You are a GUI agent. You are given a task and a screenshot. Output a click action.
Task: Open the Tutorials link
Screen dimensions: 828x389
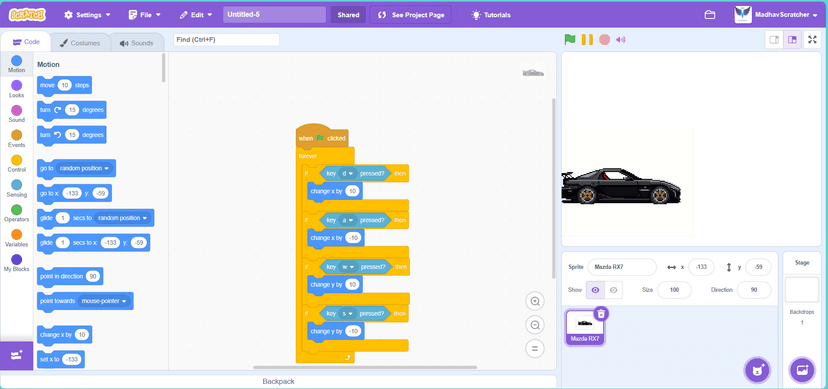point(491,15)
